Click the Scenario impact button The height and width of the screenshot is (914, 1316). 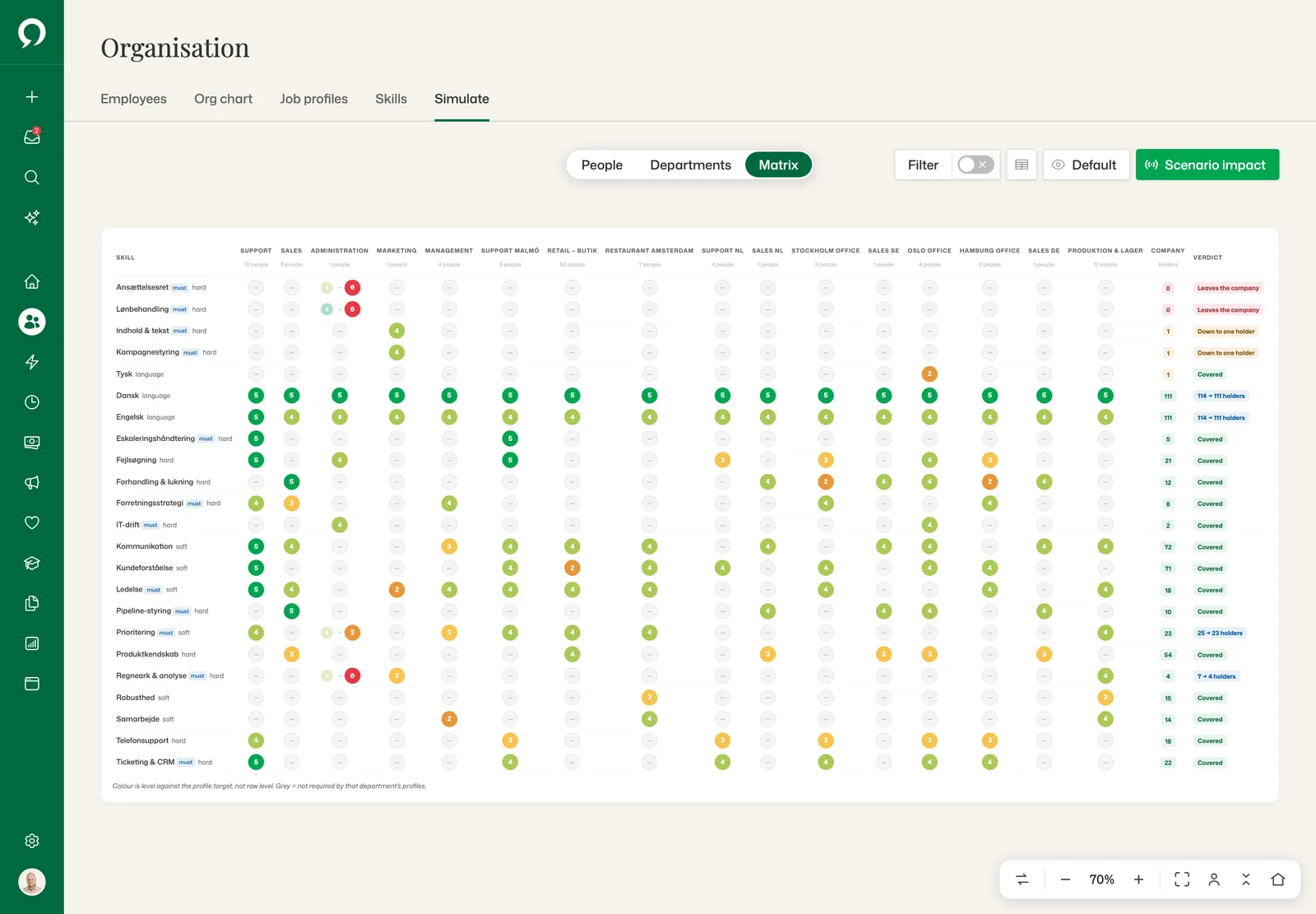(x=1207, y=165)
